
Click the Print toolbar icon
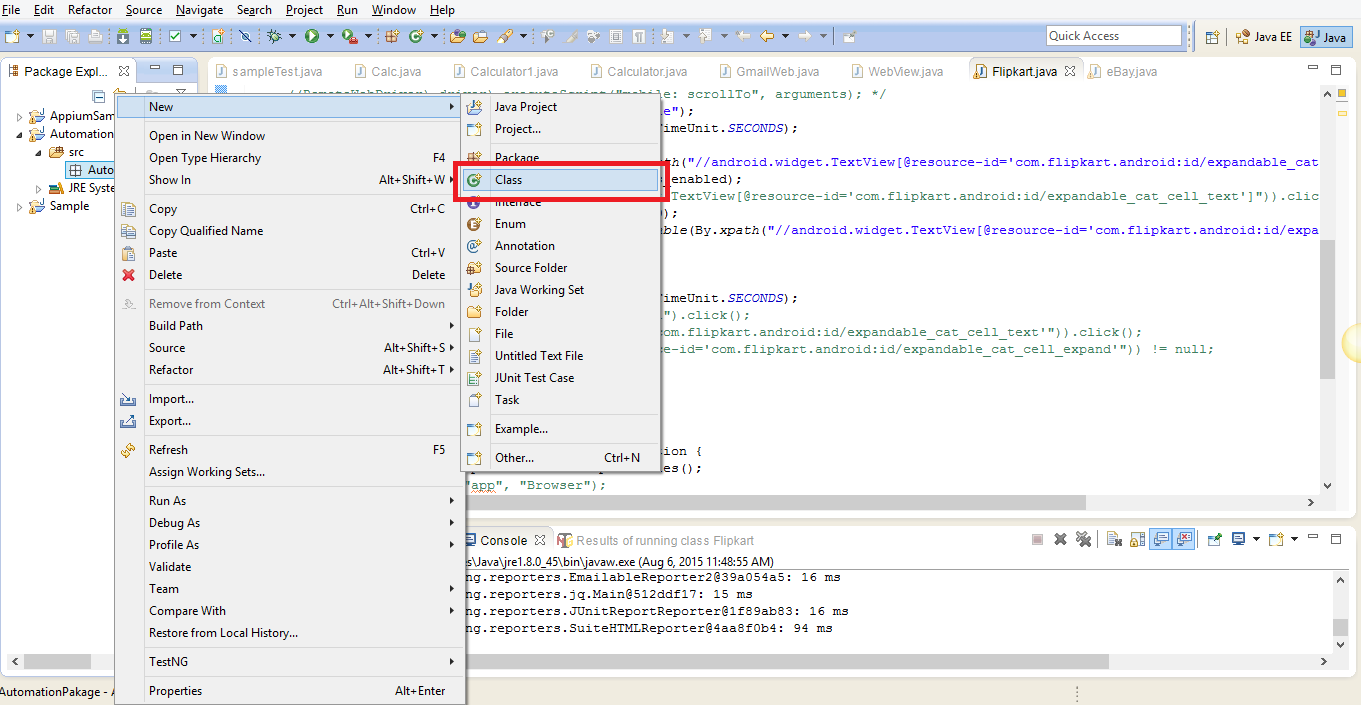[95, 36]
